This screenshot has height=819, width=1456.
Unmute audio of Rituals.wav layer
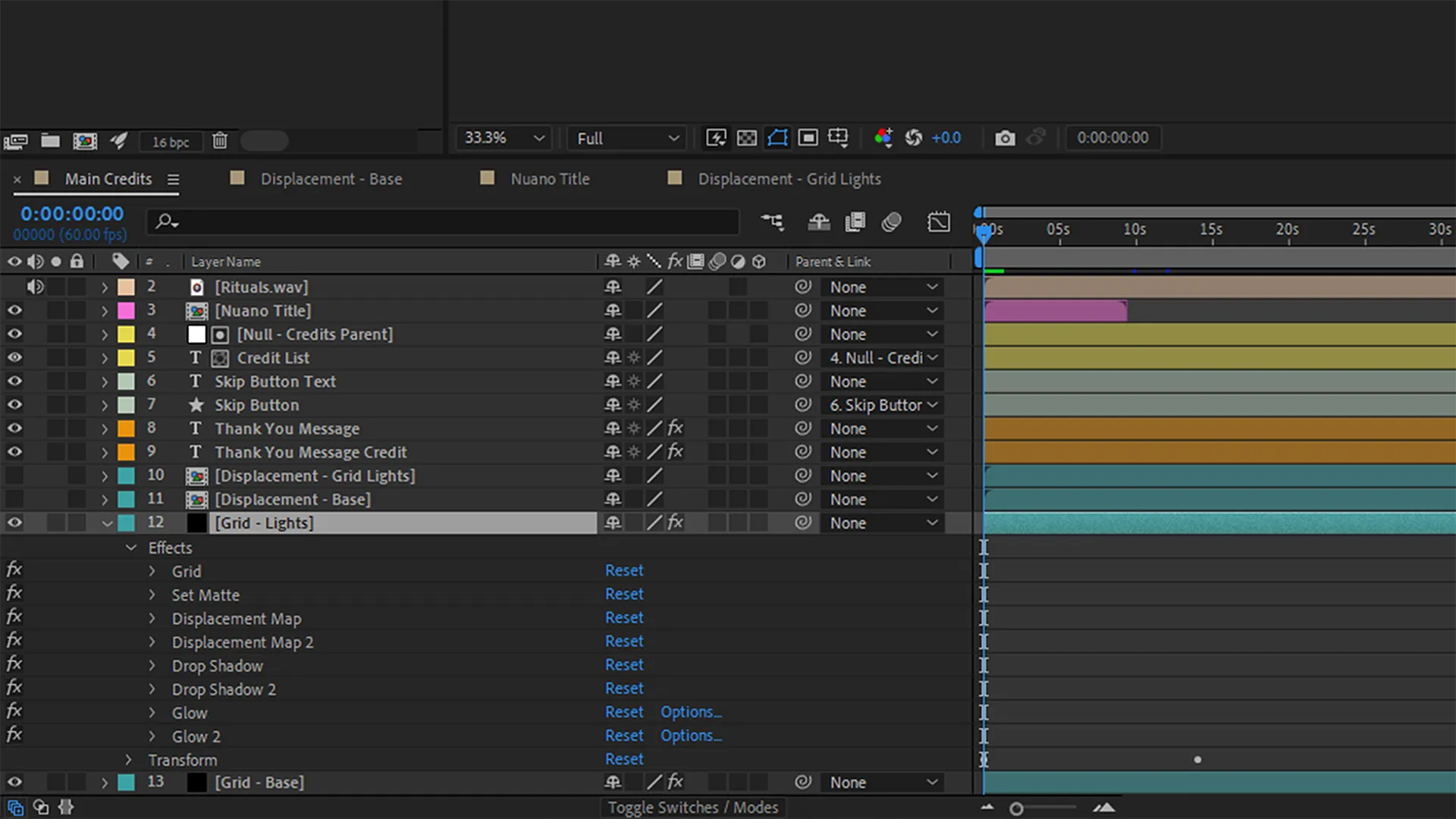click(35, 287)
